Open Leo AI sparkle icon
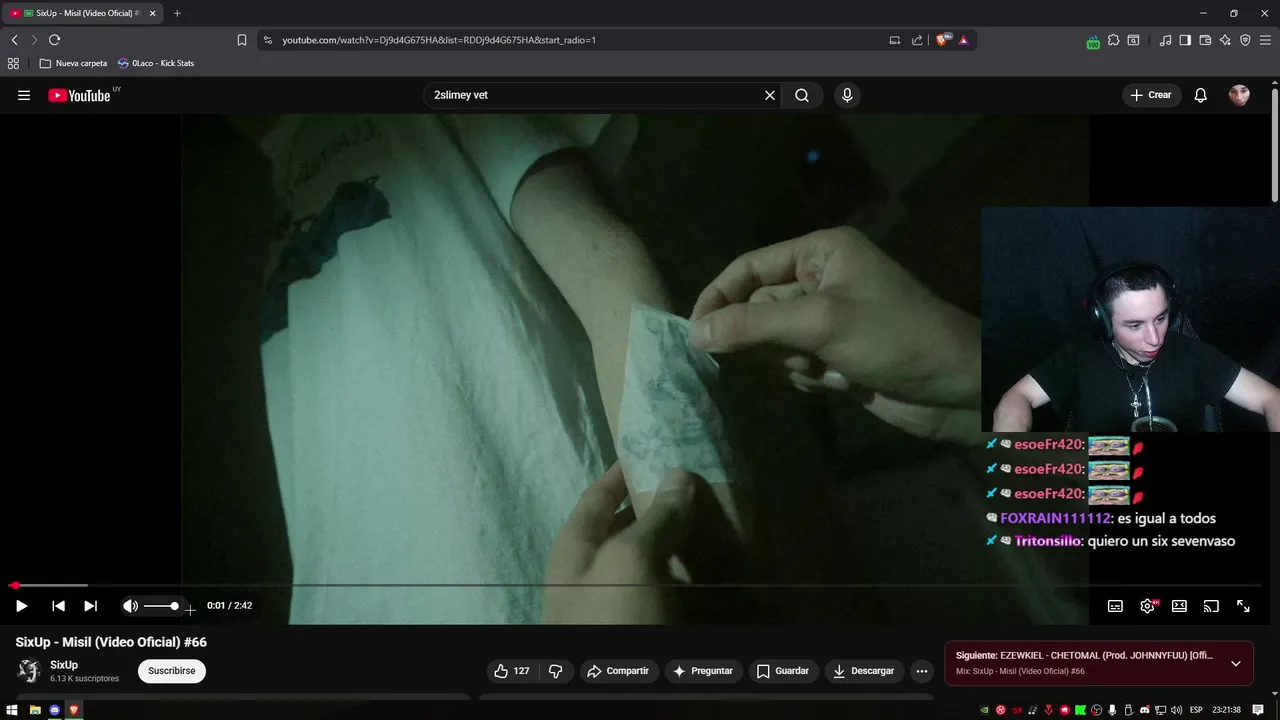This screenshot has height=720, width=1280. [1225, 40]
